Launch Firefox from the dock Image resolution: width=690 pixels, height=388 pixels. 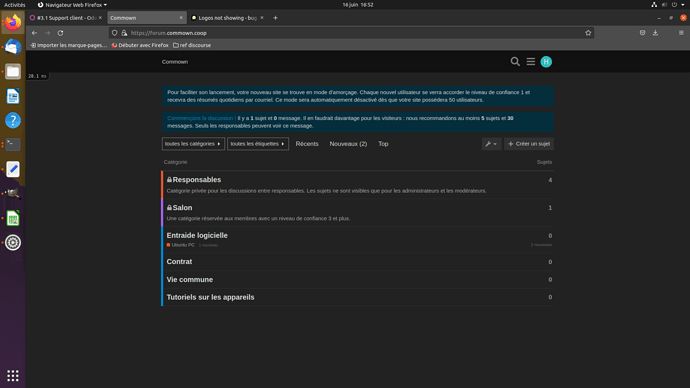coord(13,22)
